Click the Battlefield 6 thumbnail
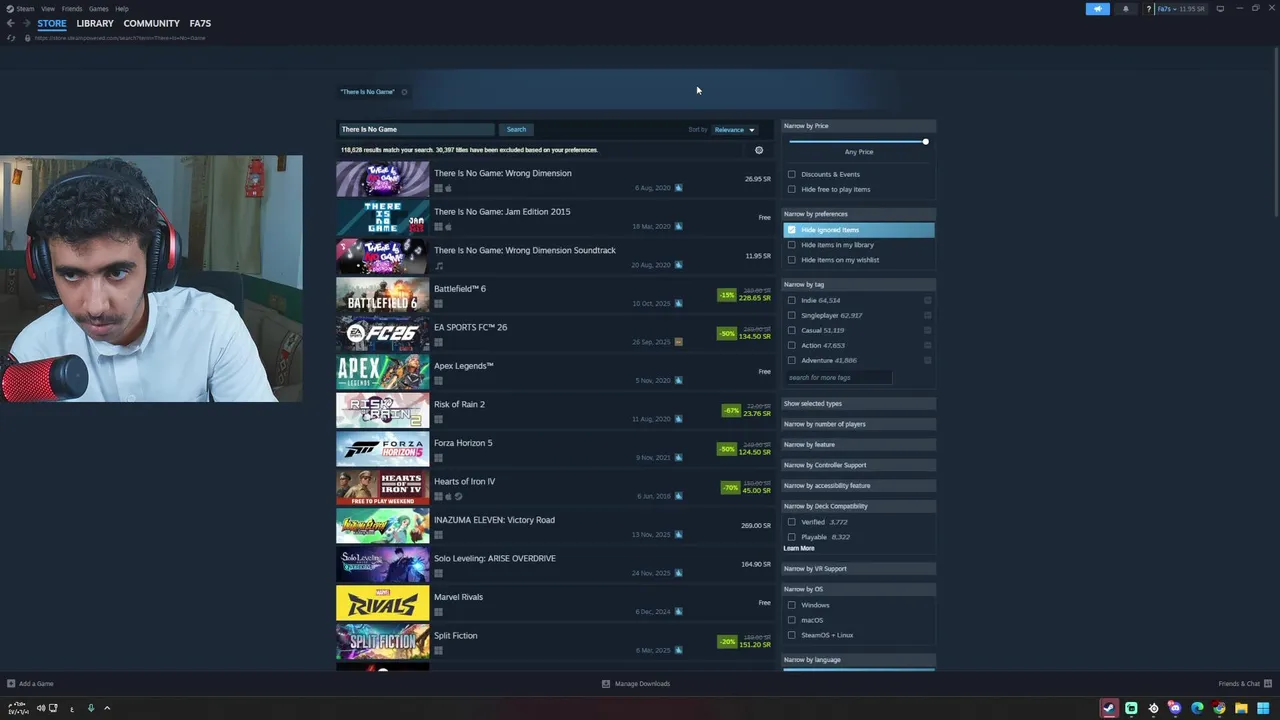1280x720 pixels. [x=382, y=295]
